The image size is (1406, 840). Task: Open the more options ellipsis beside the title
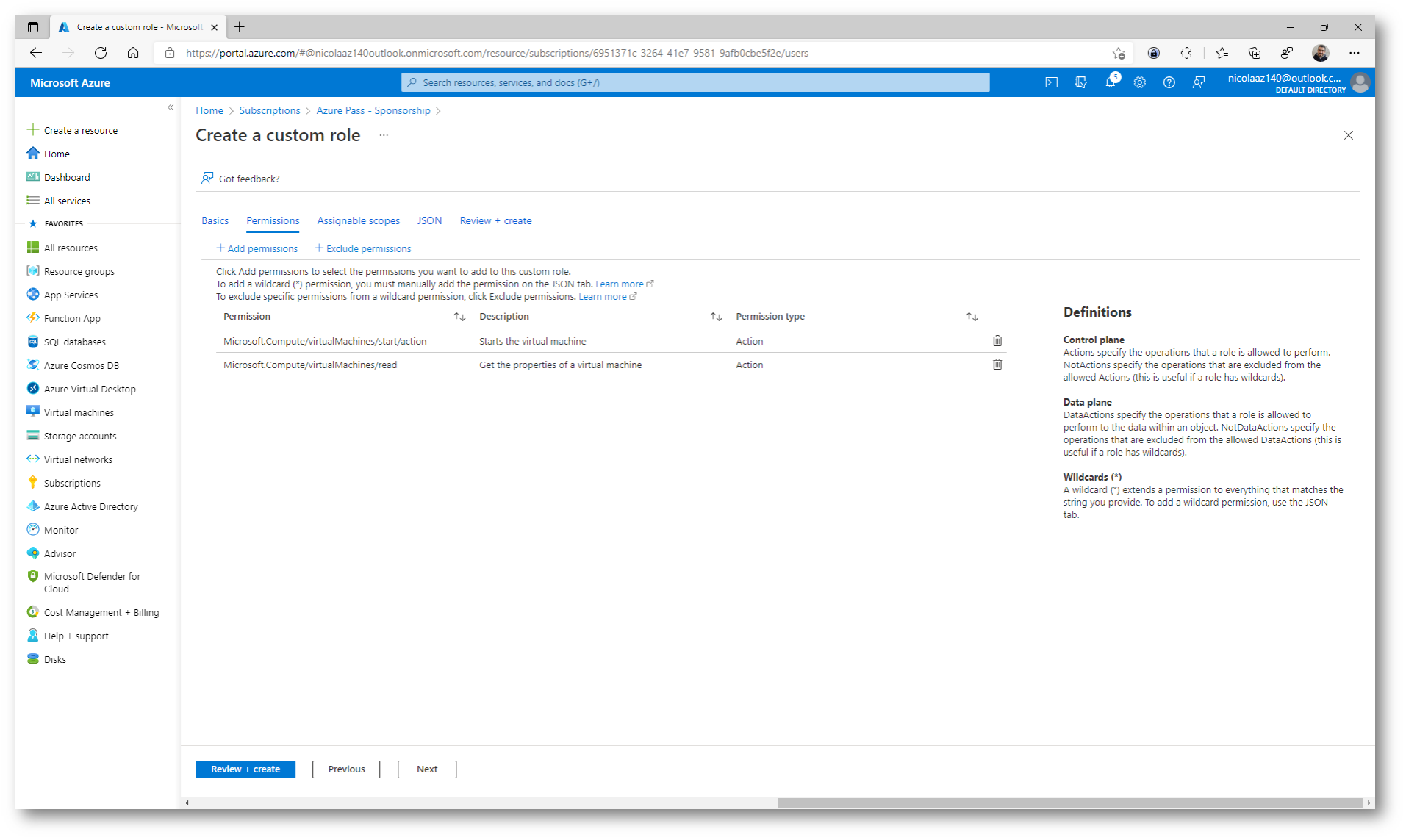(x=384, y=135)
